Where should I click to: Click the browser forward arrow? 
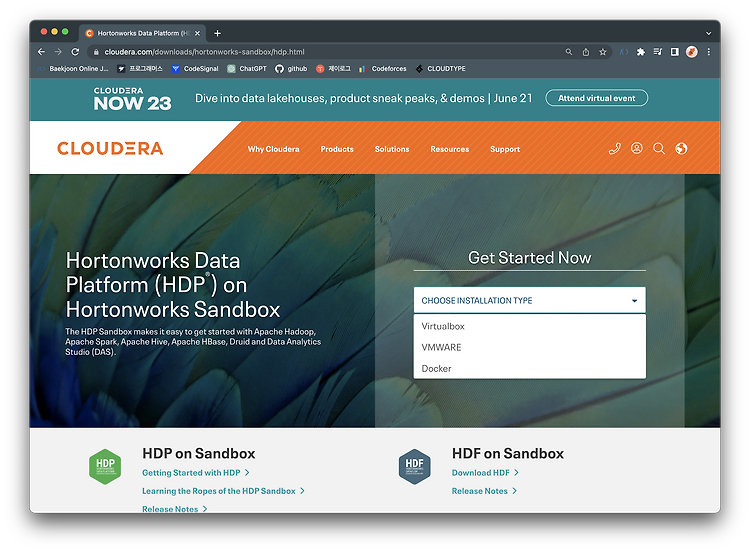point(58,52)
